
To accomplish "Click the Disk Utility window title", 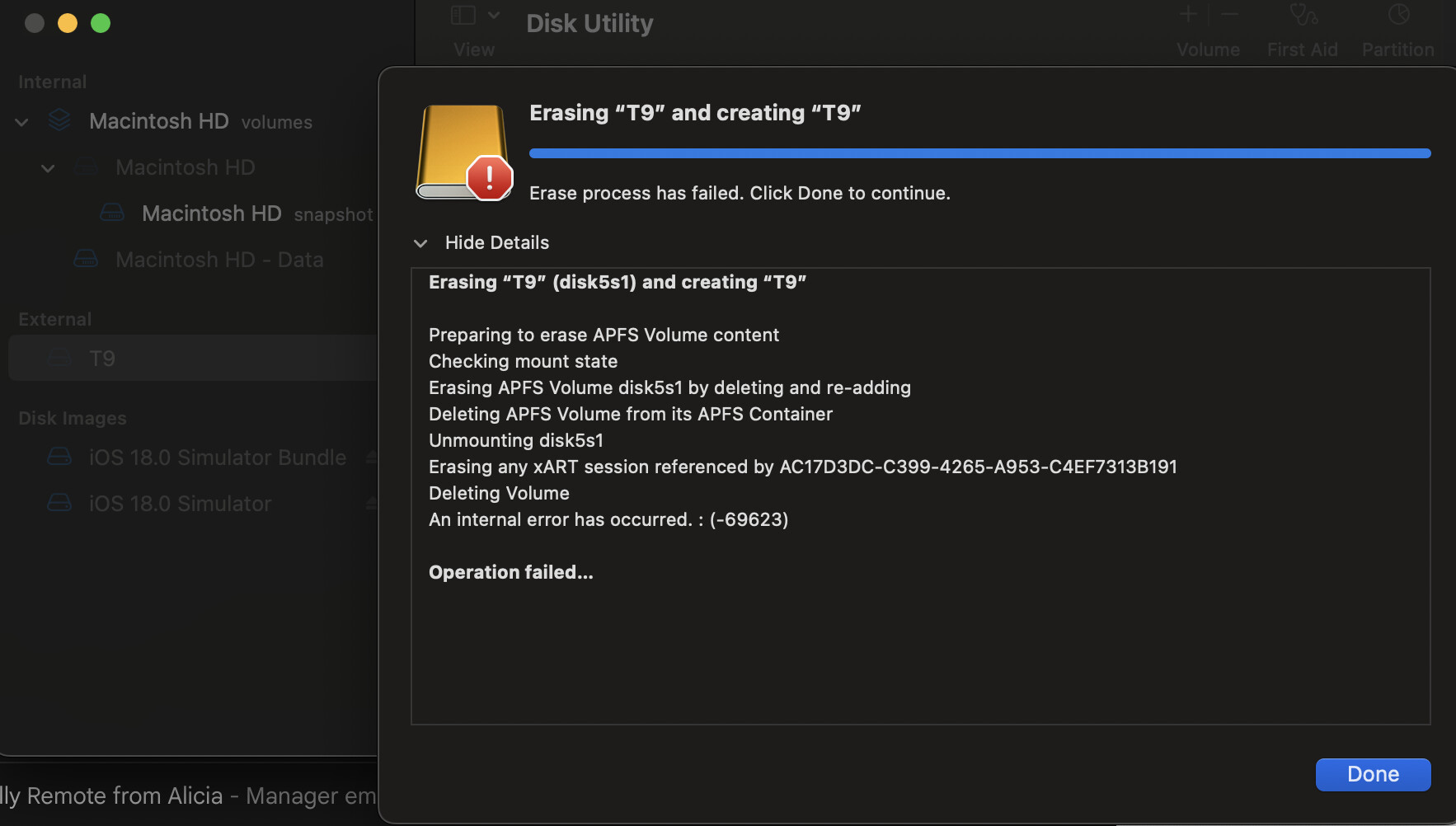I will (589, 23).
